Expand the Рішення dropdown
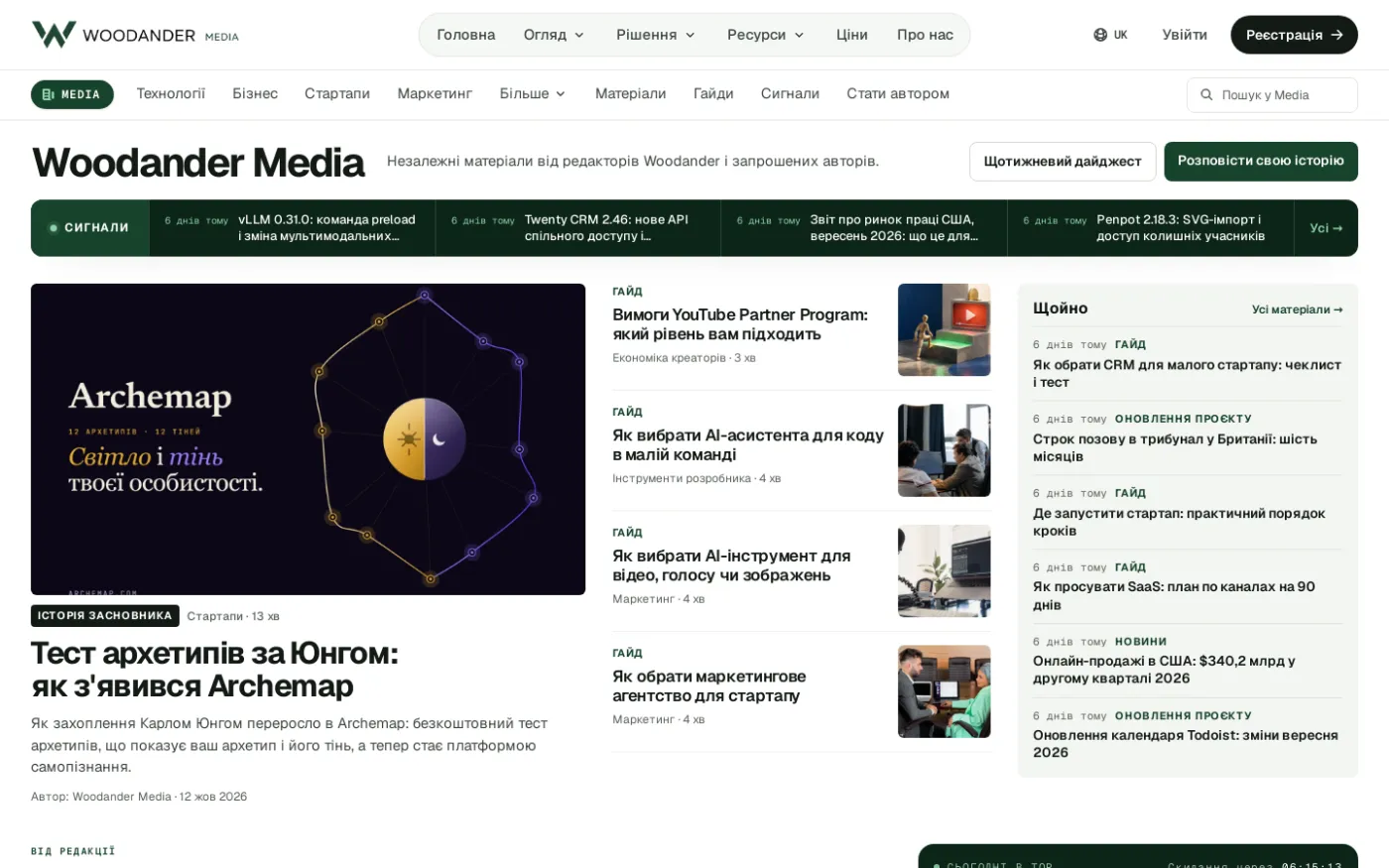 [x=656, y=35]
